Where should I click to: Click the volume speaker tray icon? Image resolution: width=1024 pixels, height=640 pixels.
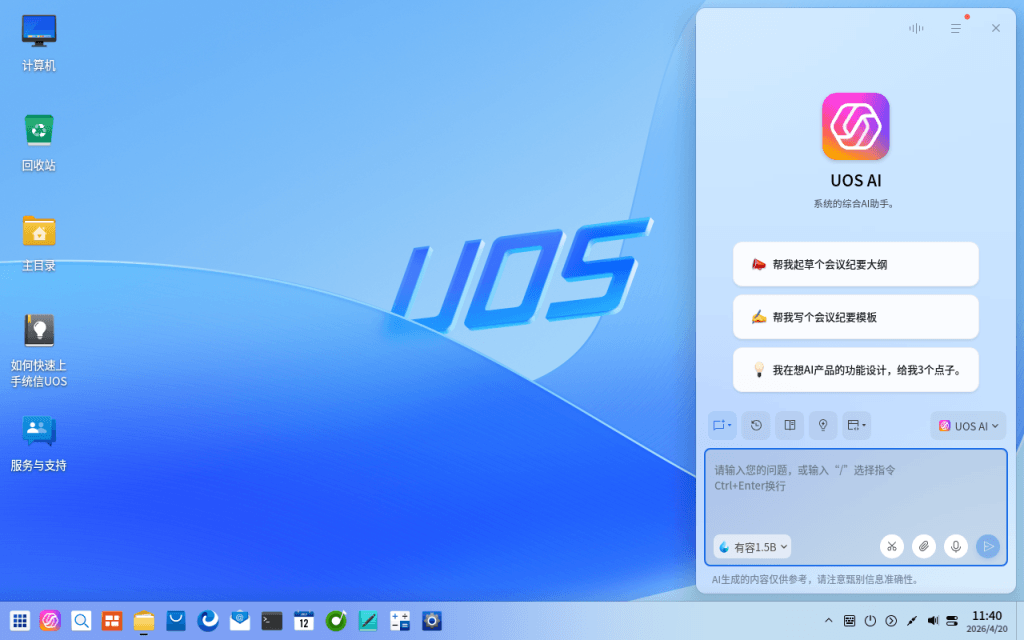[x=933, y=620]
